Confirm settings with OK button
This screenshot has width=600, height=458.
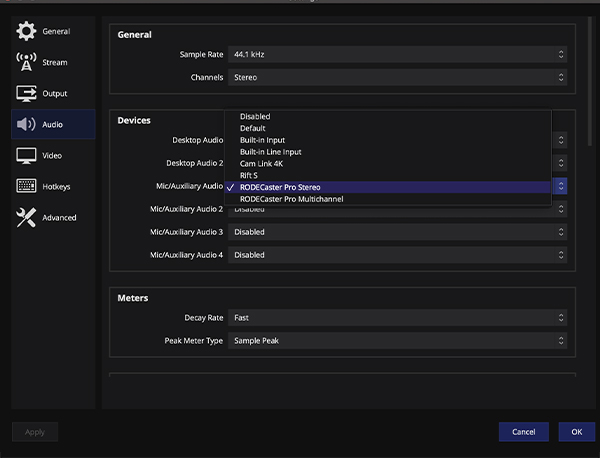click(577, 432)
